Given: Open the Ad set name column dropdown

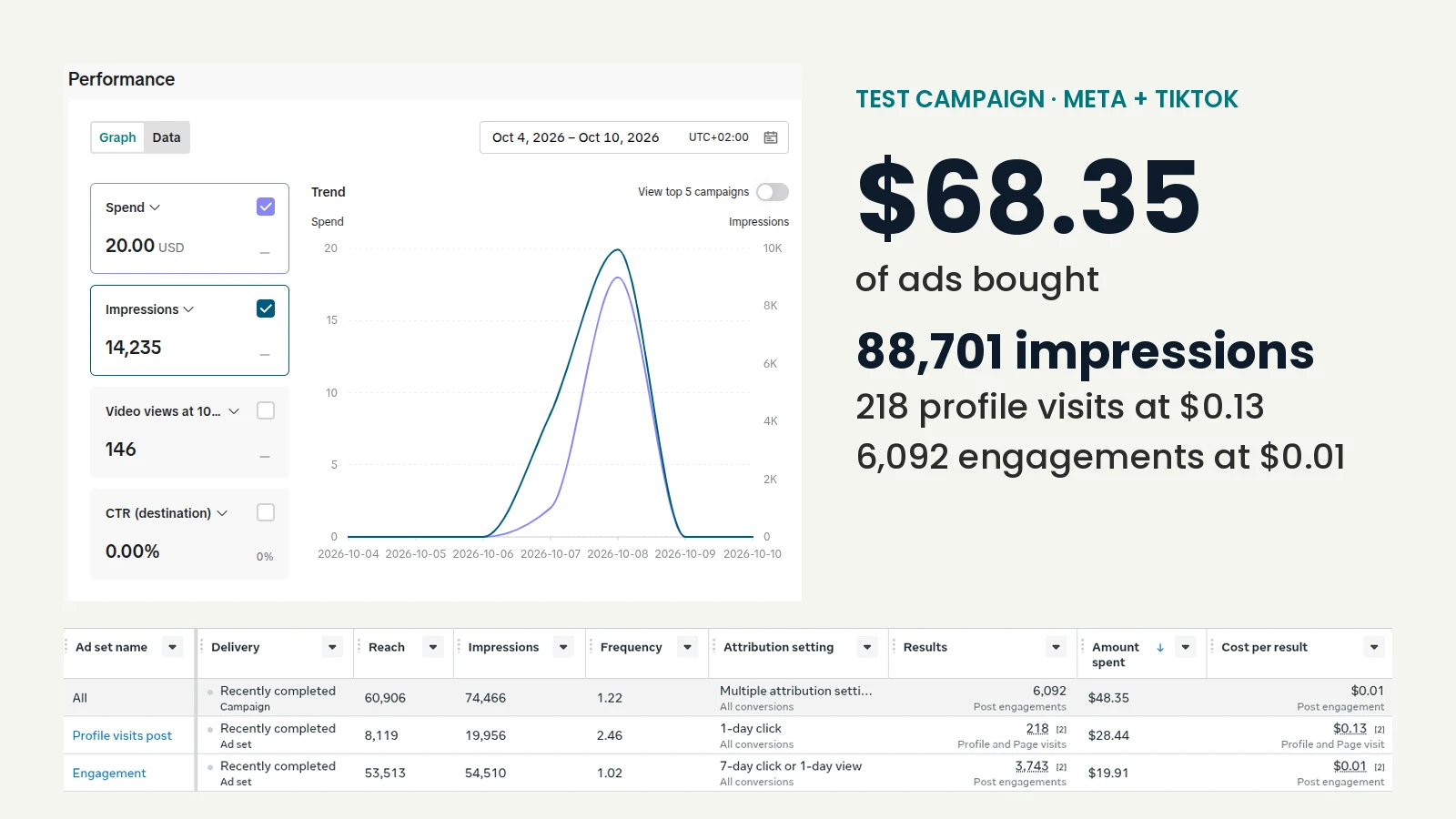Looking at the screenshot, I should [x=172, y=647].
